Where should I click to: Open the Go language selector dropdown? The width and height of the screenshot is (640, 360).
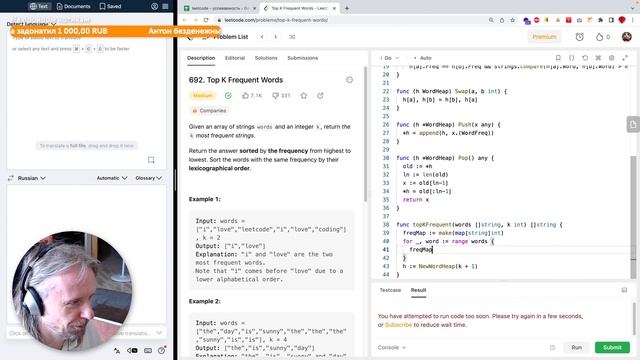tap(390, 58)
